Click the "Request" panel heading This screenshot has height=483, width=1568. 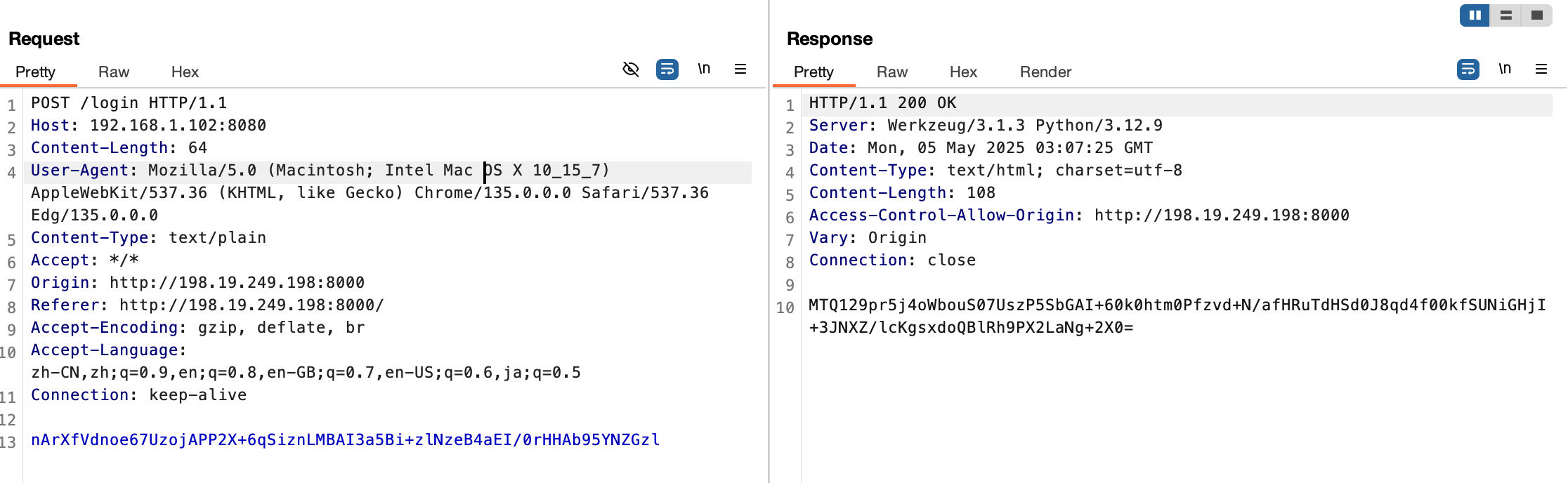(44, 39)
